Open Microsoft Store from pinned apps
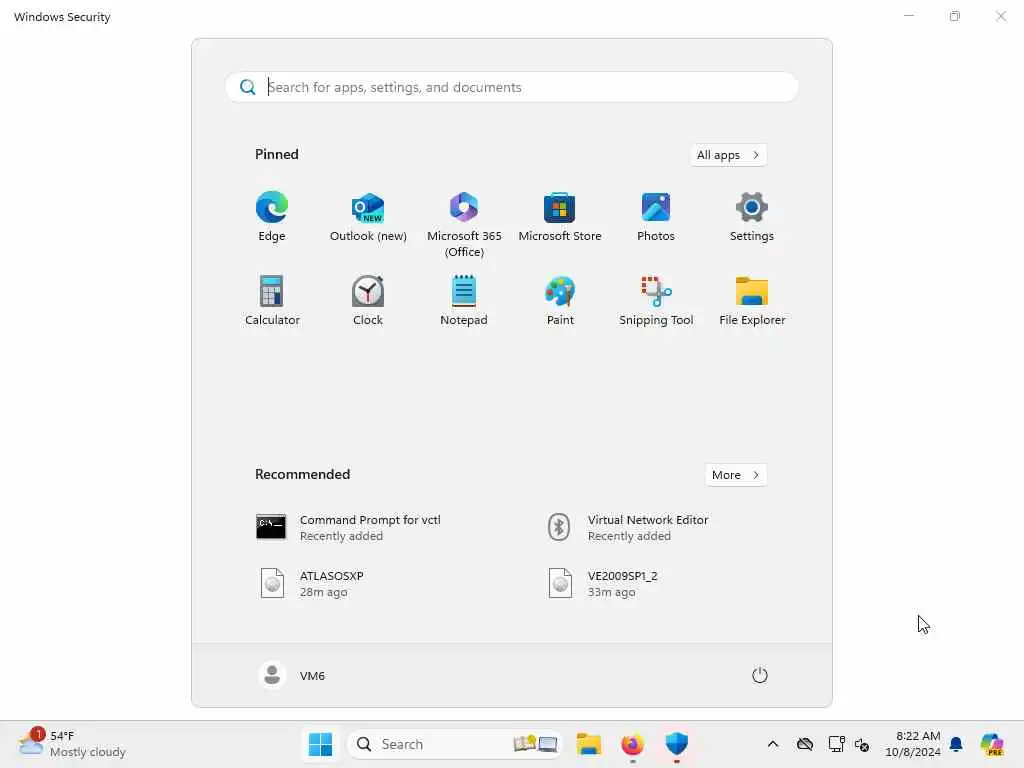The height and width of the screenshot is (768, 1024). click(x=560, y=217)
